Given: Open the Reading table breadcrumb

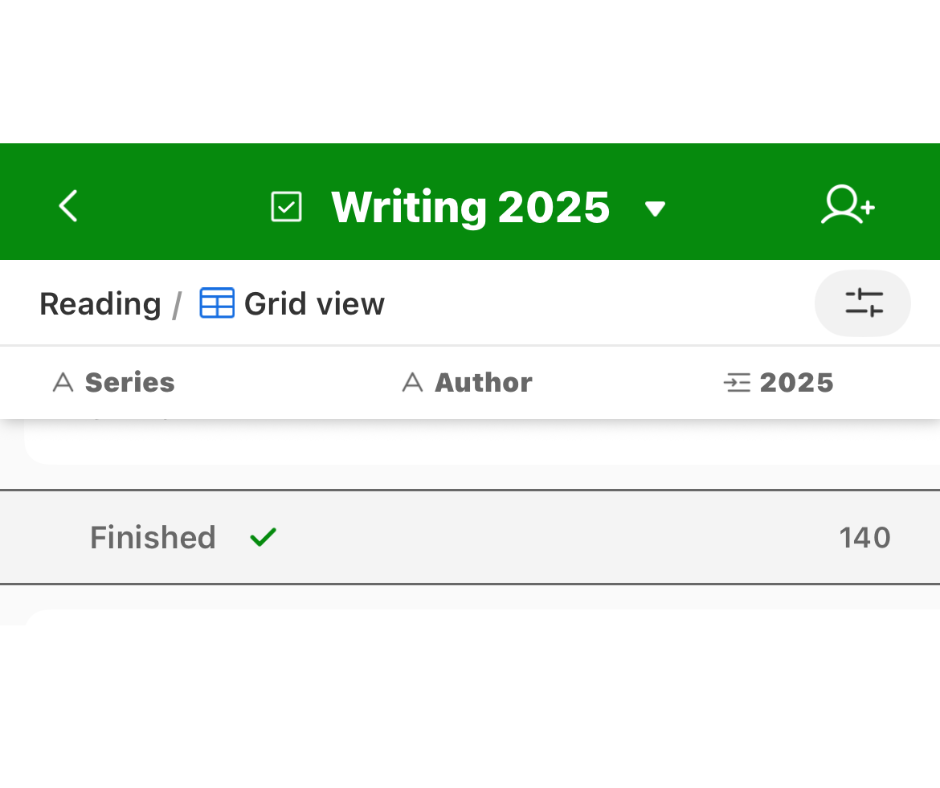Looking at the screenshot, I should pos(100,304).
